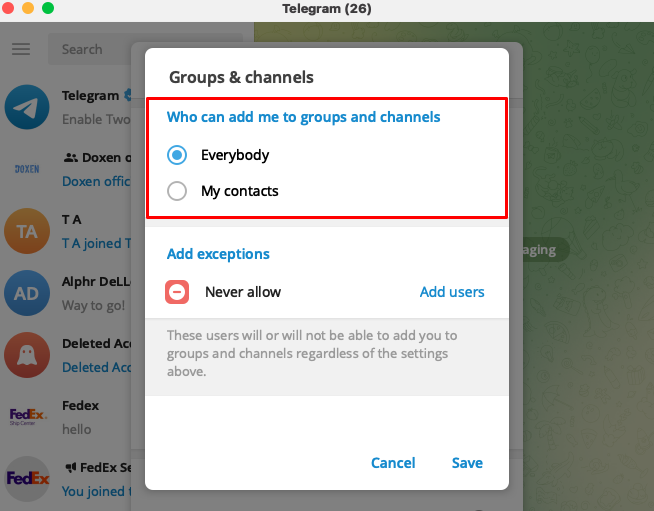654x511 pixels.
Task: Click the Doxen offic message preview
Action: point(96,181)
